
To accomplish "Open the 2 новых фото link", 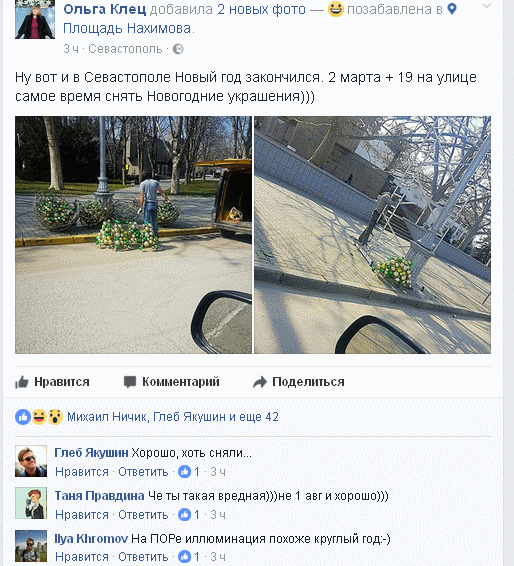I will pos(261,9).
